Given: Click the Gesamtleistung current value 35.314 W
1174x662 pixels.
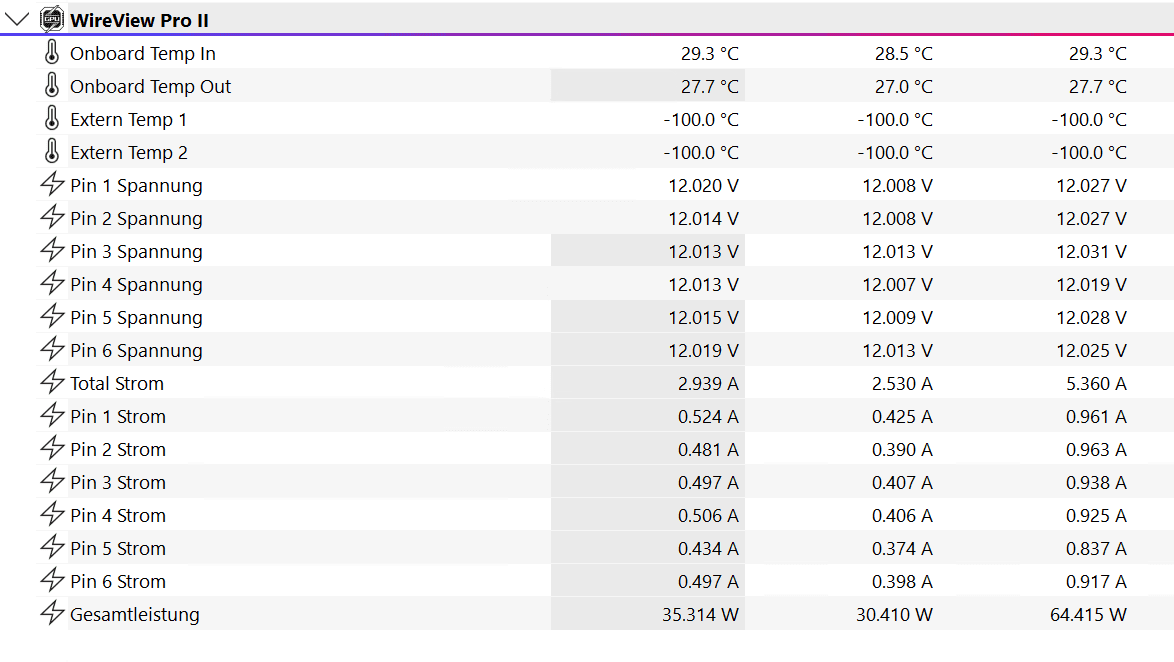Looking at the screenshot, I should point(700,614).
